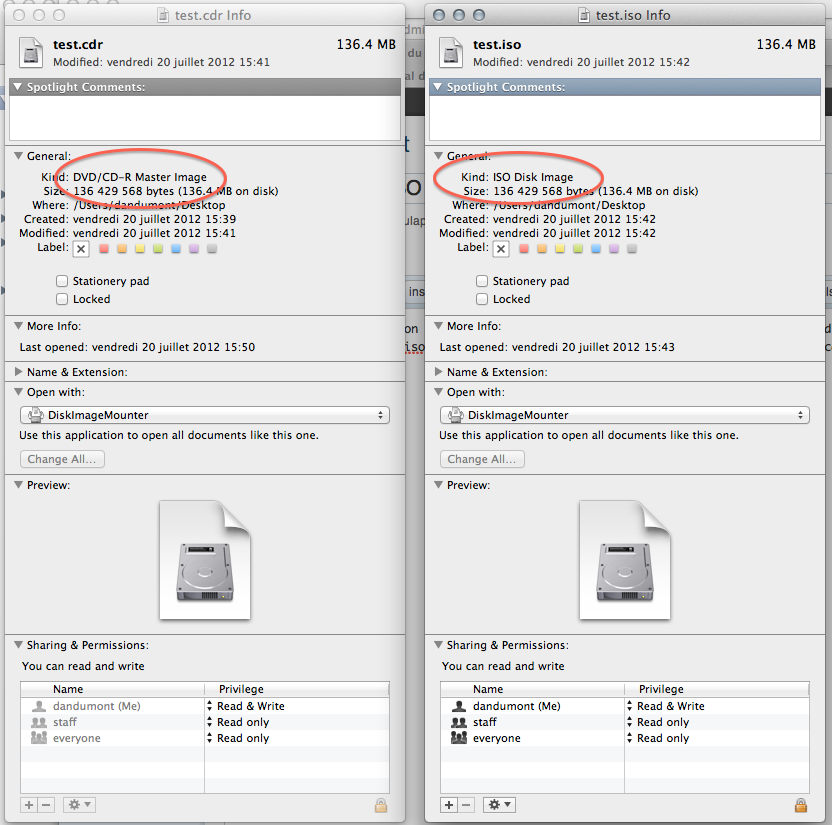Toggle Locked checkbox in test.cdr window
The image size is (832, 825).
click(63, 299)
